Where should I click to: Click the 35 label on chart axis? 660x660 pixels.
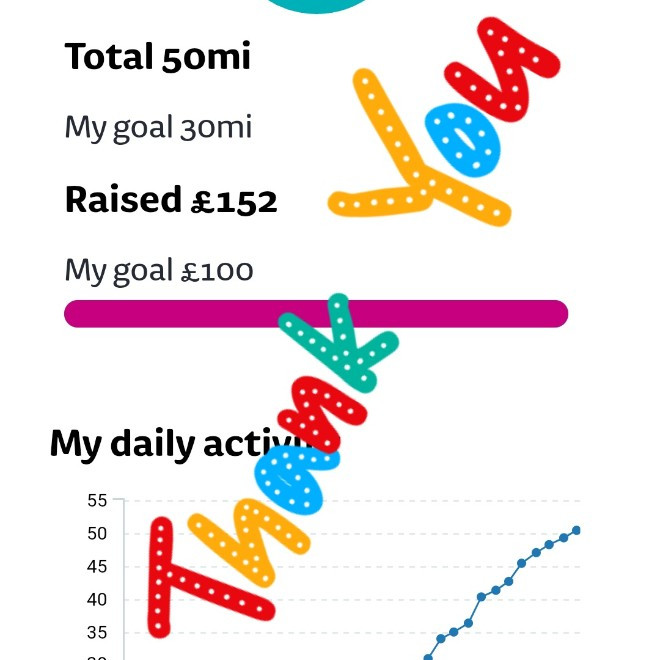[x=96, y=633]
